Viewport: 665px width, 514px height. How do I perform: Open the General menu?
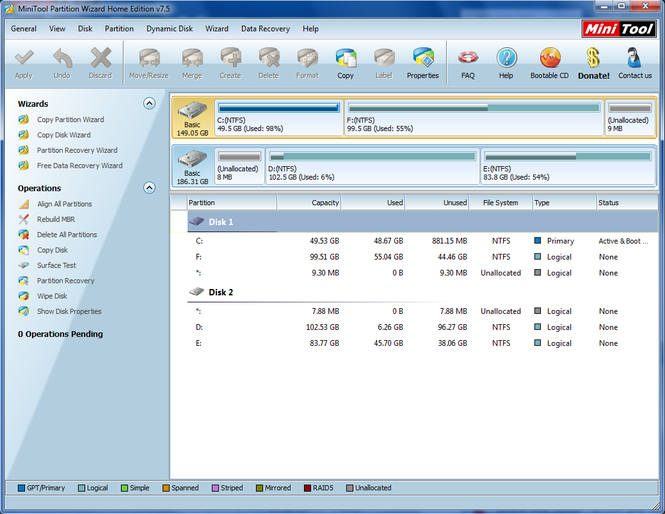[24, 29]
